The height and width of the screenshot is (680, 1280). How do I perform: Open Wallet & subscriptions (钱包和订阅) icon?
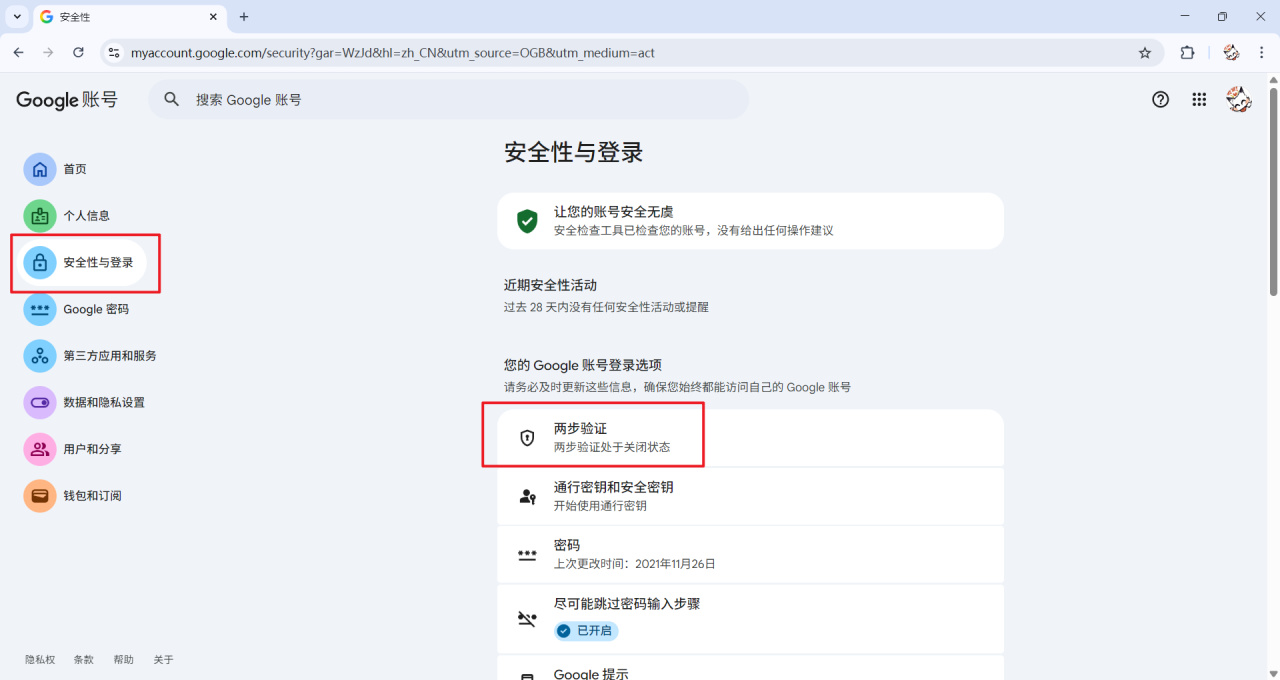(x=40, y=495)
